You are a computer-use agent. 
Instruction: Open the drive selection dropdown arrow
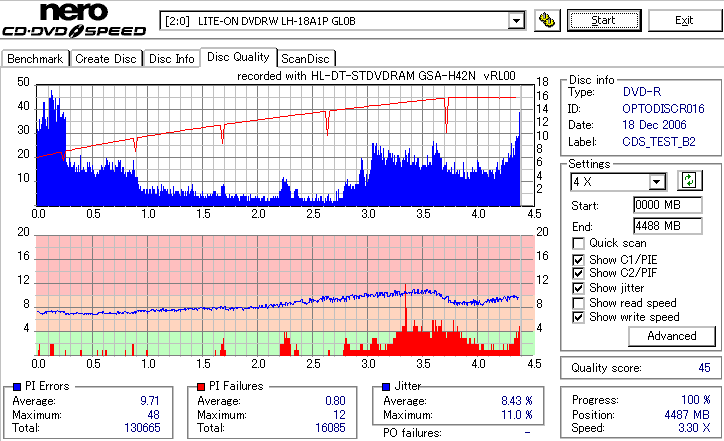coord(516,21)
